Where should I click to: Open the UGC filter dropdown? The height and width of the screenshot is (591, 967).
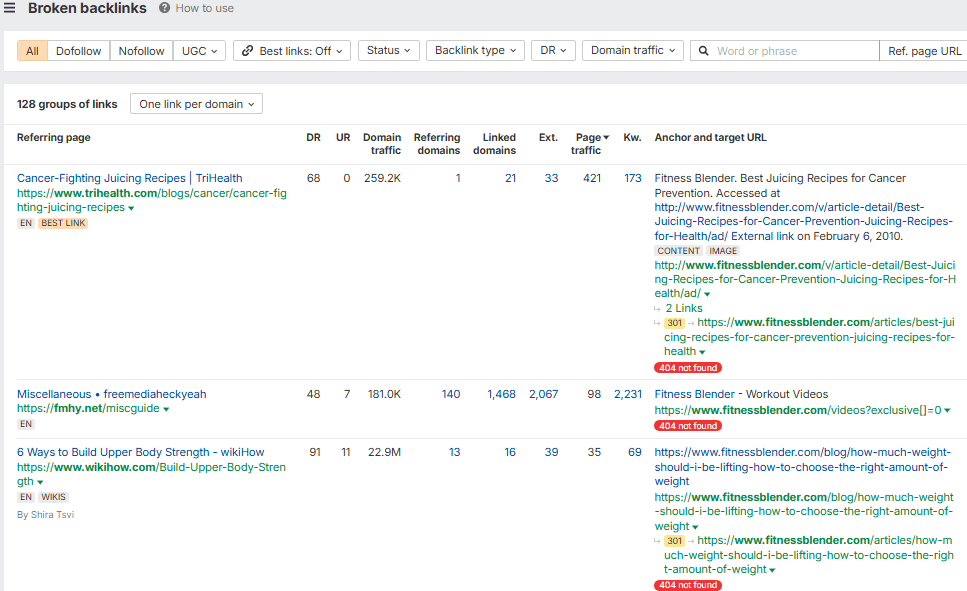pyautogui.click(x=199, y=51)
